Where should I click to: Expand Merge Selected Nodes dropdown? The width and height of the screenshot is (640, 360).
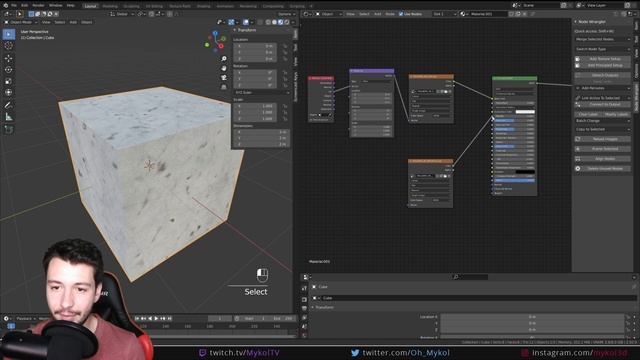(x=602, y=39)
